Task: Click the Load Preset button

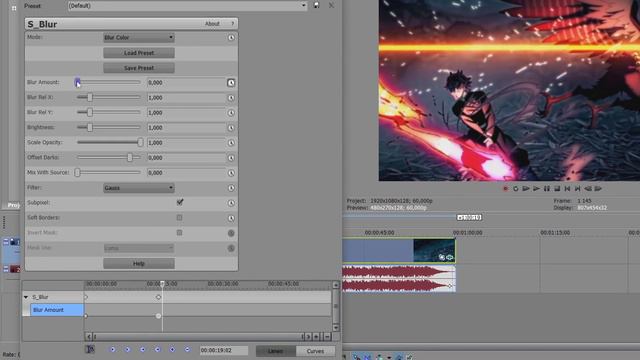Action: [x=139, y=53]
